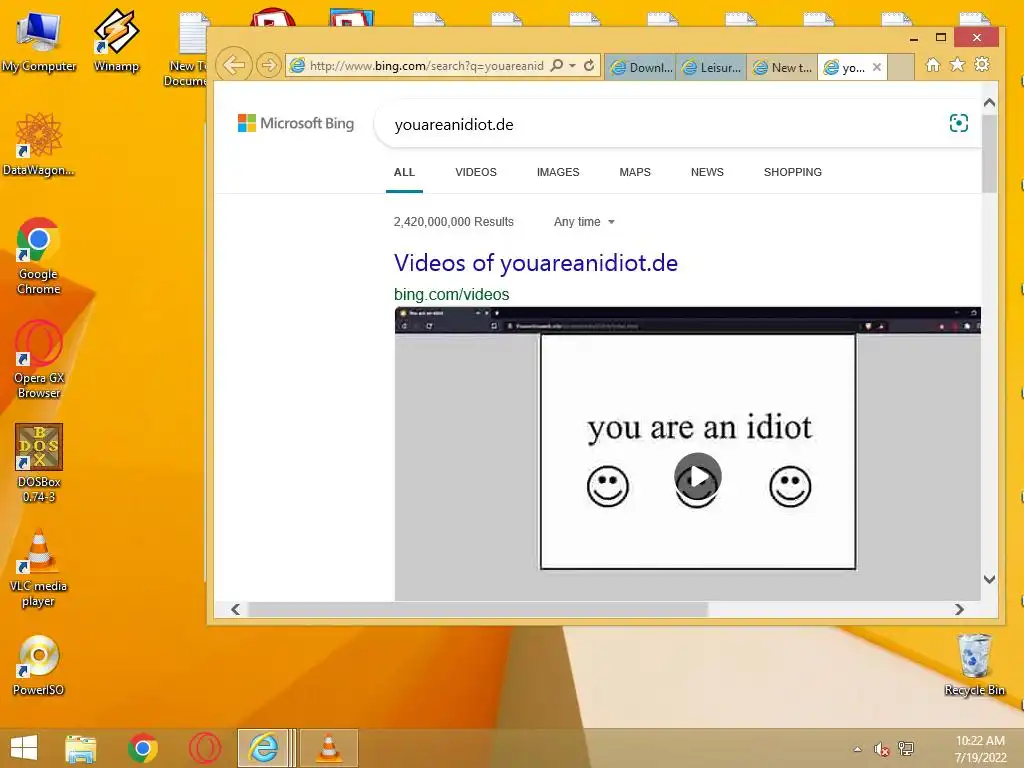The height and width of the screenshot is (768, 1024).
Task: Open Videos of youareanidiot.de link
Action: (x=536, y=263)
